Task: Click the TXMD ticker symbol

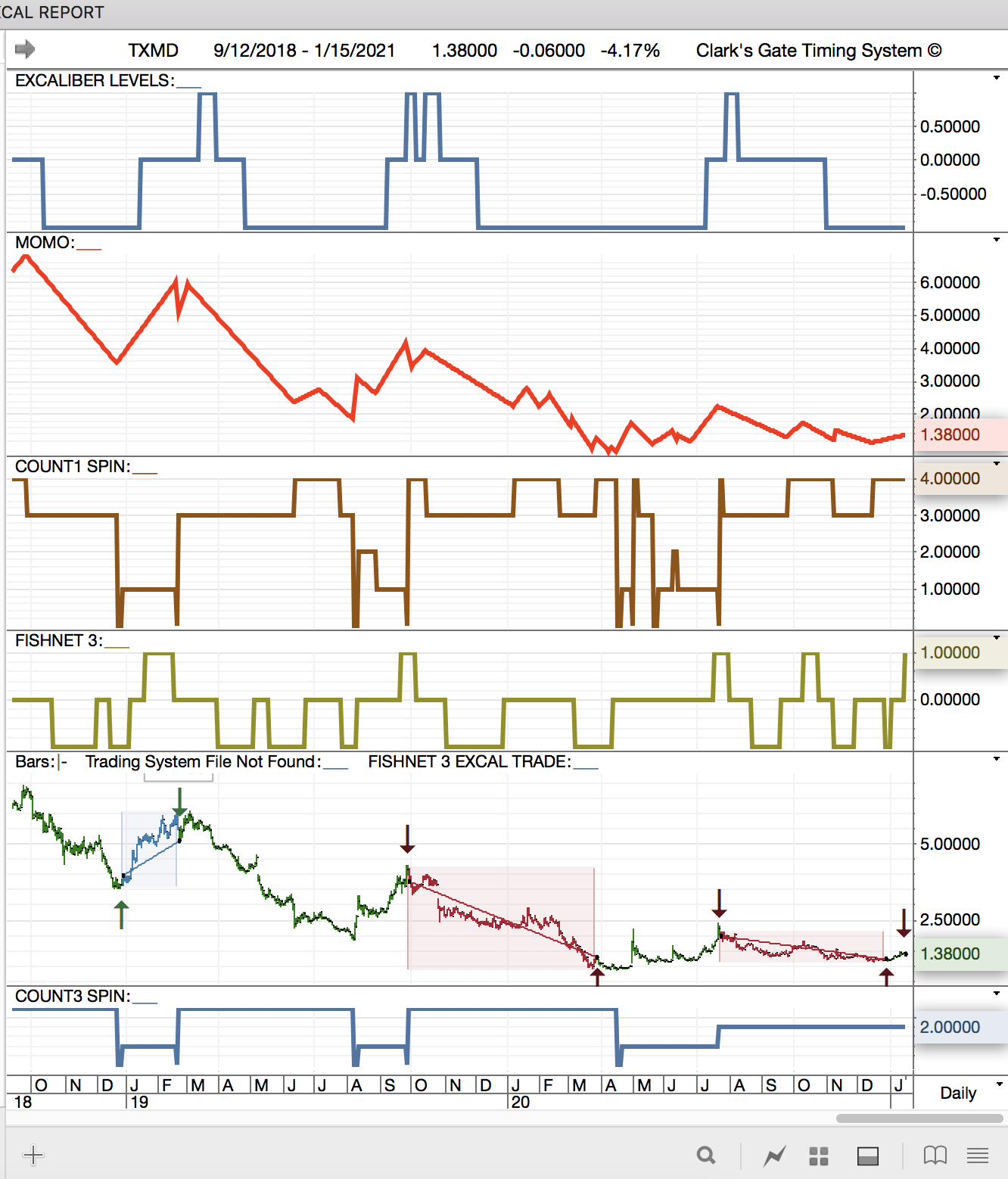Action: [x=153, y=51]
